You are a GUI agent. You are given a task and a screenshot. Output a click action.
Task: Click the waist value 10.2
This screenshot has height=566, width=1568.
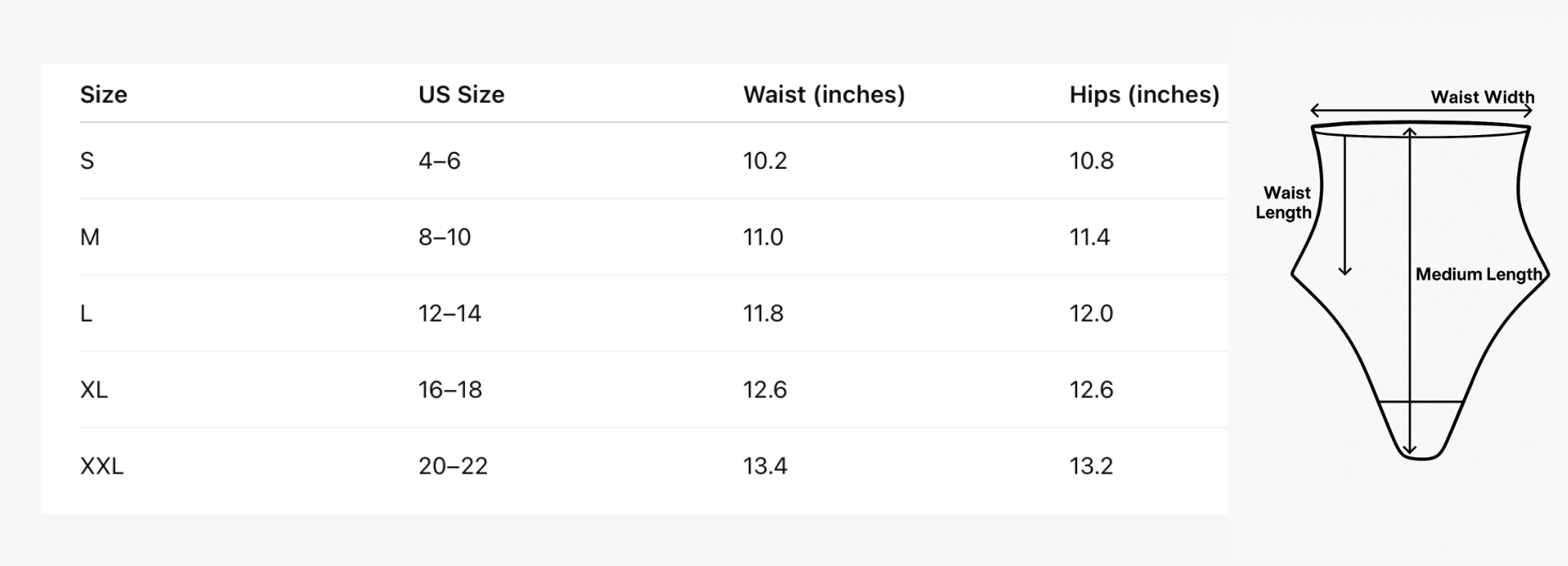click(765, 161)
